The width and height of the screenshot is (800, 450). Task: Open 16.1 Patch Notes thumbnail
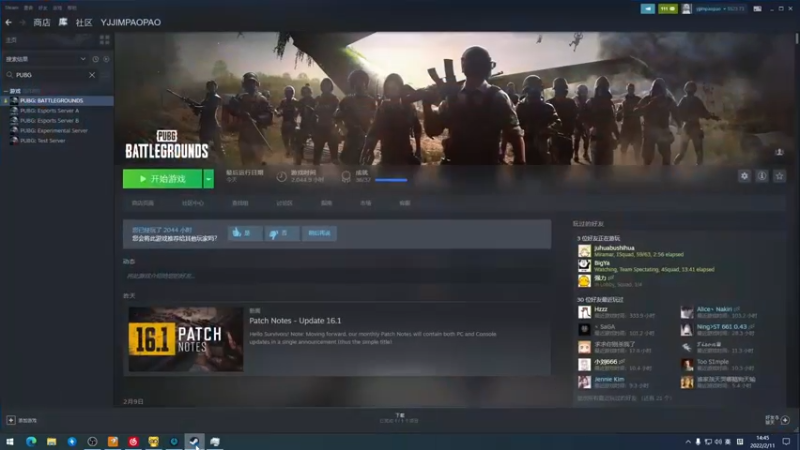click(186, 339)
